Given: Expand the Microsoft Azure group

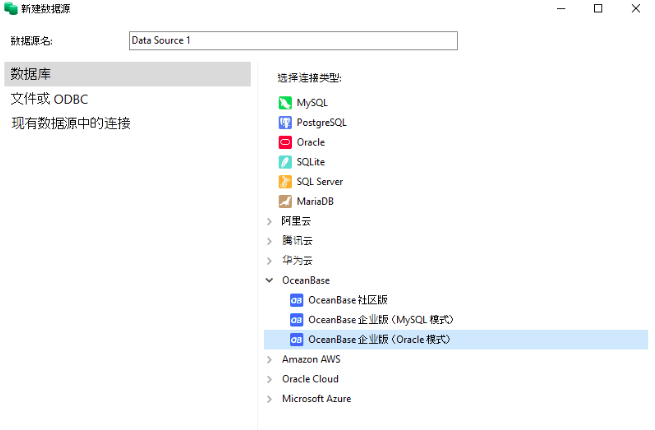Looking at the screenshot, I should point(269,399).
